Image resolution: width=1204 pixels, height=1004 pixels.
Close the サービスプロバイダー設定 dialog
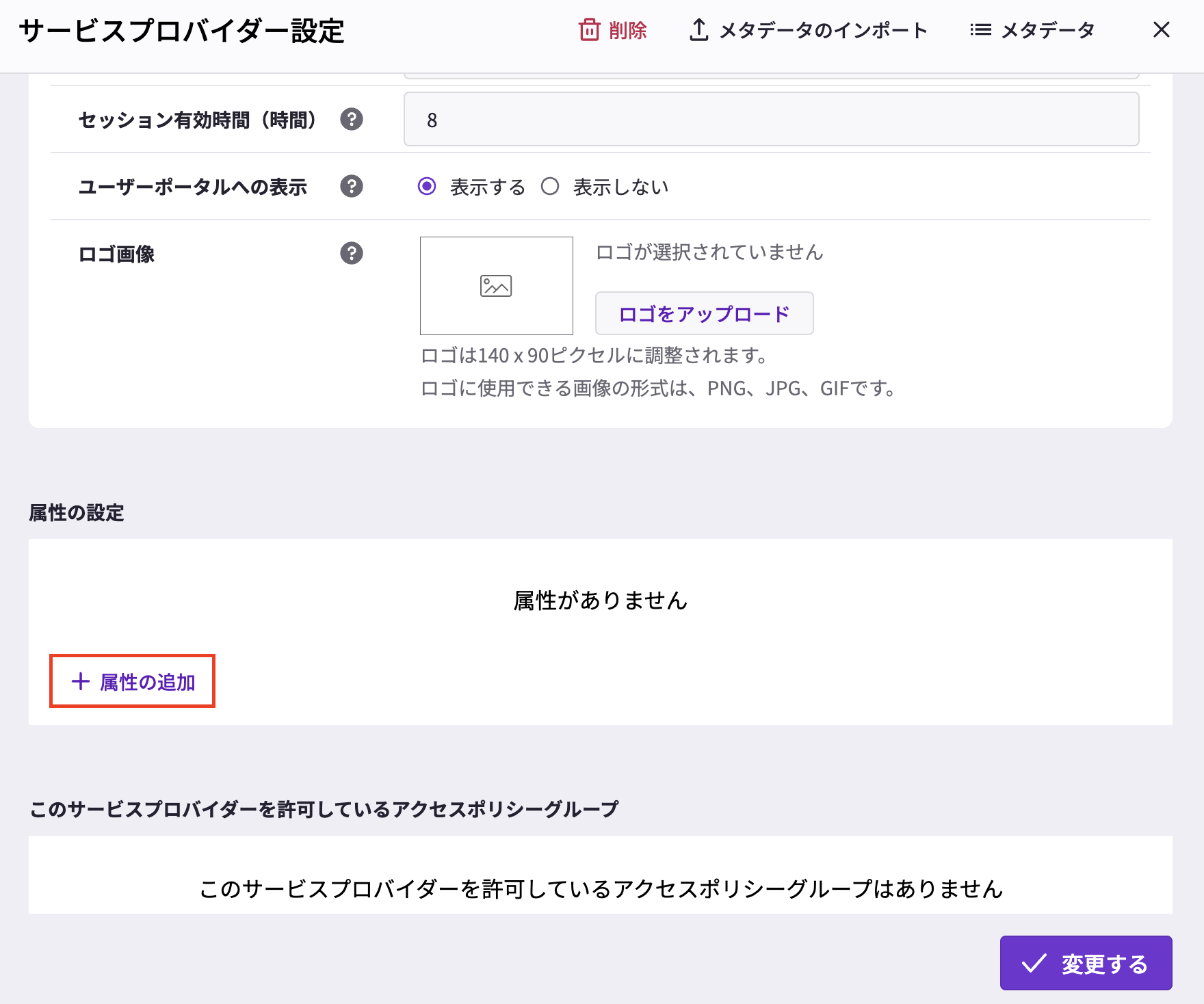(x=1161, y=29)
